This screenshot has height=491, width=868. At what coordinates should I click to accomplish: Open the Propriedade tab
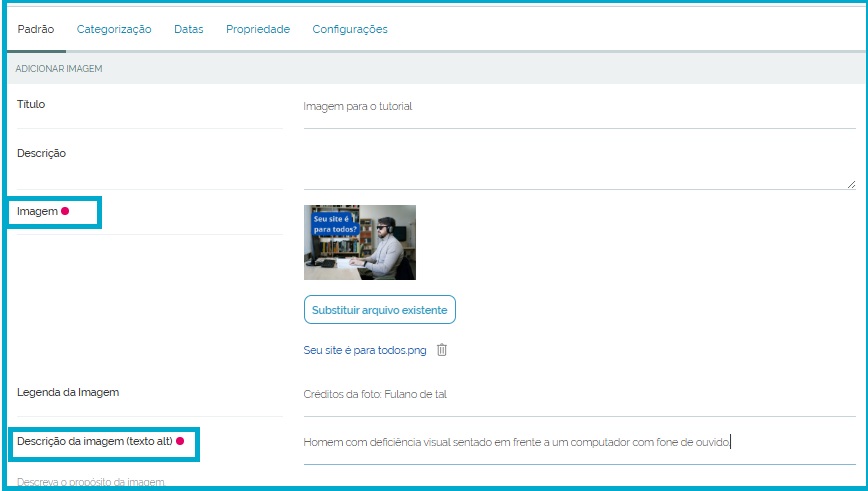click(258, 29)
